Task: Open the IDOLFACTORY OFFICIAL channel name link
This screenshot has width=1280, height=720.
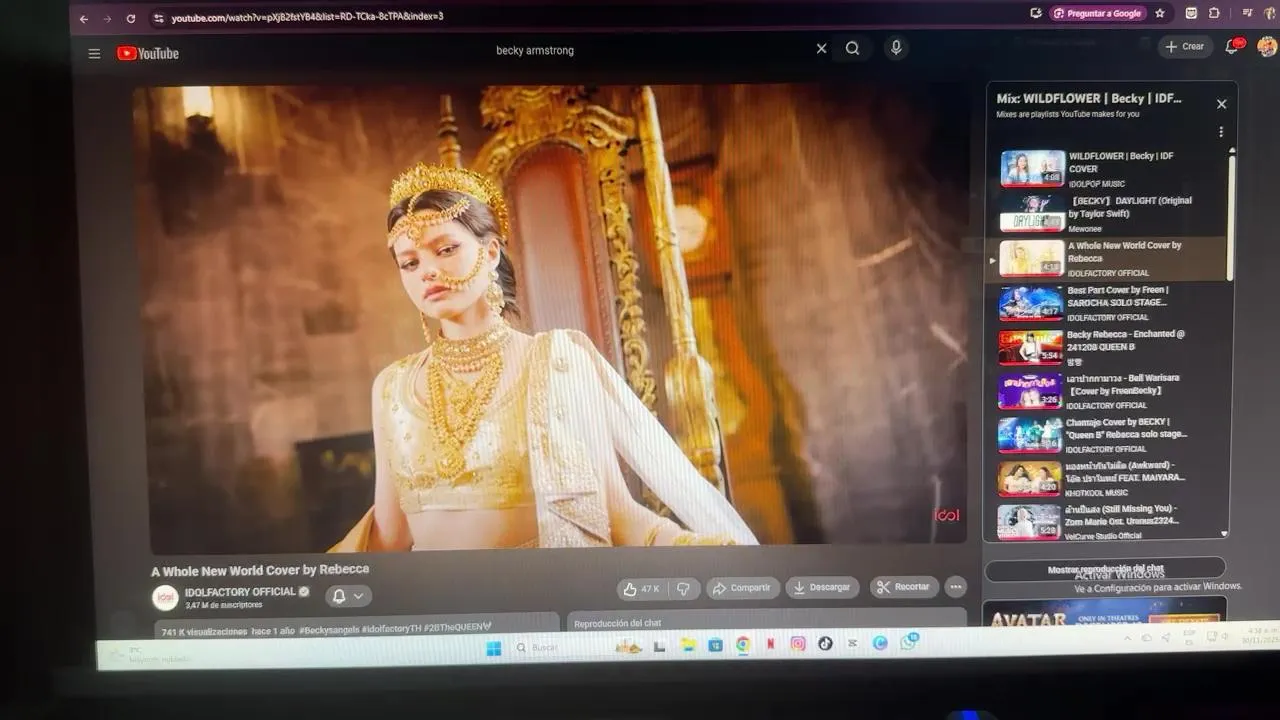Action: tap(240, 592)
